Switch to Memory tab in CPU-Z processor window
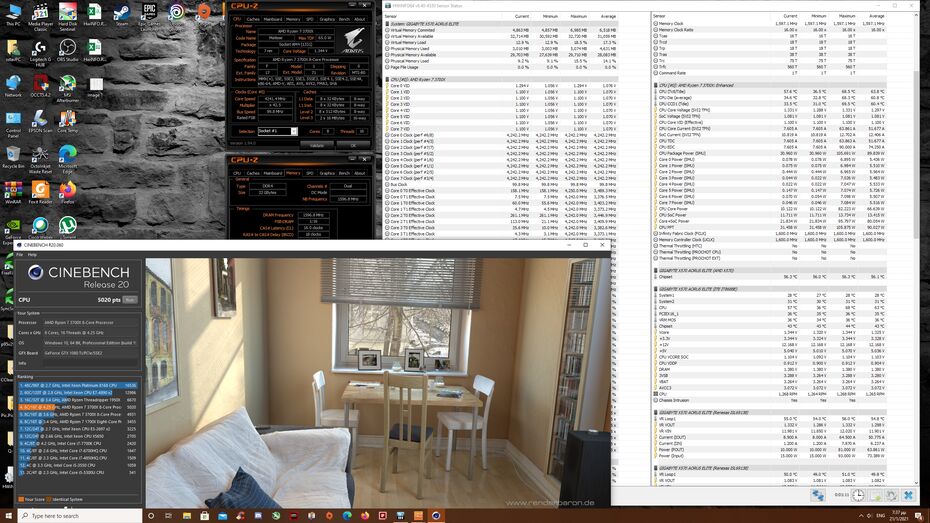 tap(294, 19)
